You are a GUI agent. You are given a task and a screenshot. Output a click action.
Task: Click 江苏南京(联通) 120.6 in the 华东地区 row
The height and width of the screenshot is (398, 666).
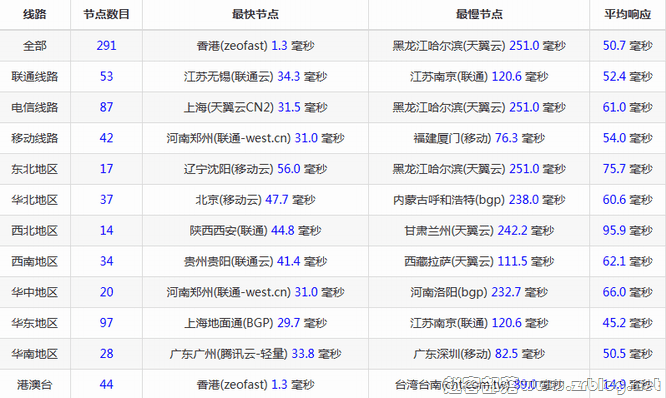pyautogui.click(x=466, y=323)
